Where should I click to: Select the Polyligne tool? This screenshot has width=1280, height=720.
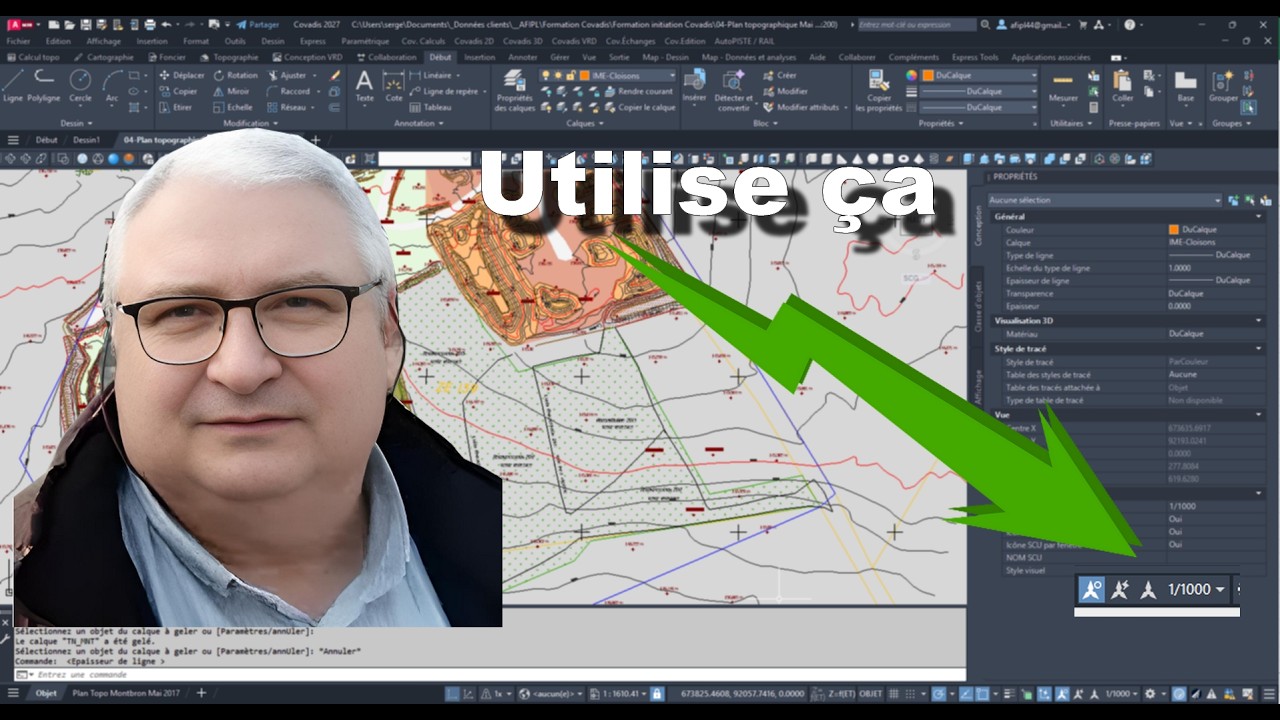[x=44, y=87]
